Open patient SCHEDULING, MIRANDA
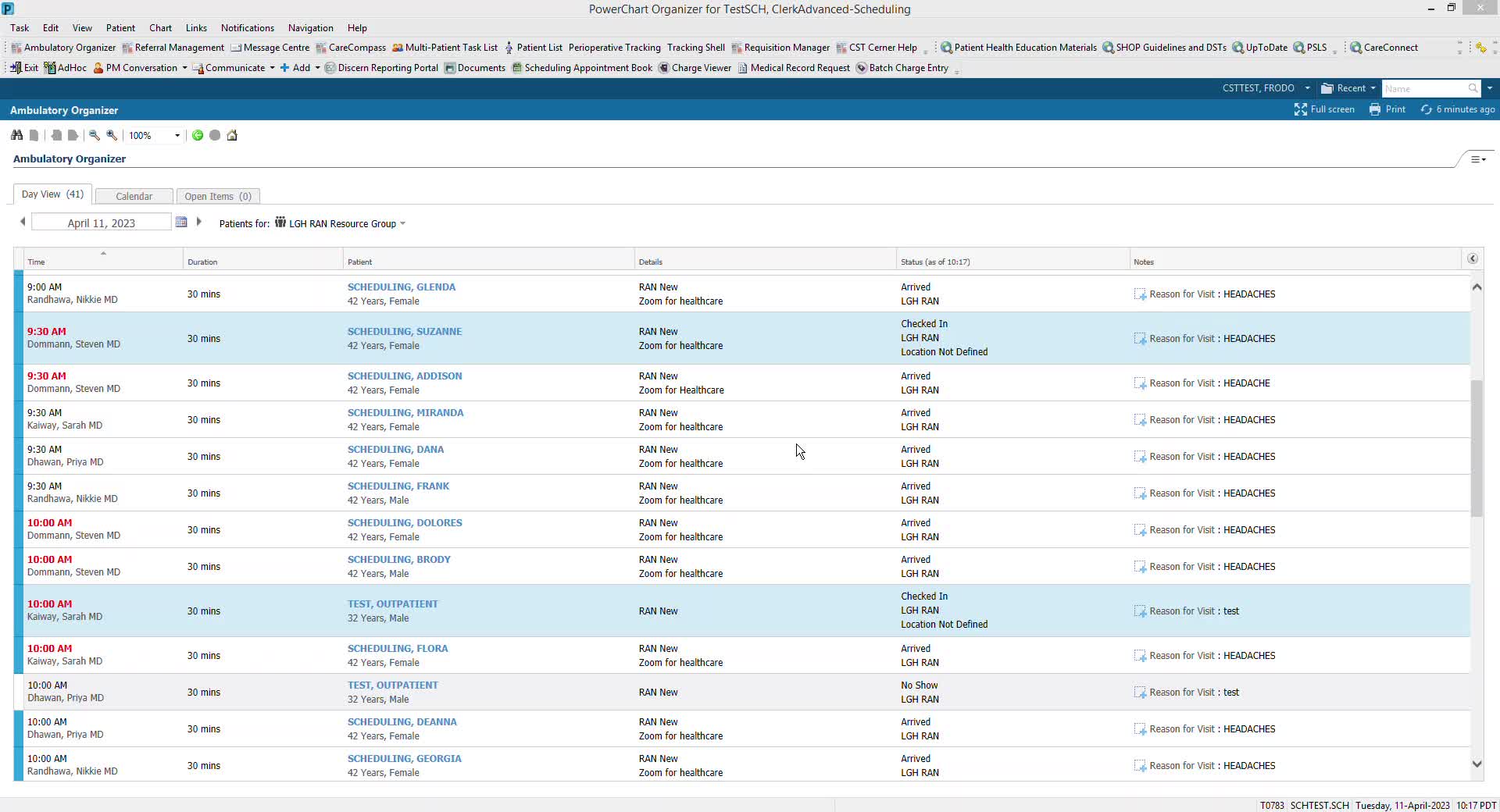 [x=405, y=413]
